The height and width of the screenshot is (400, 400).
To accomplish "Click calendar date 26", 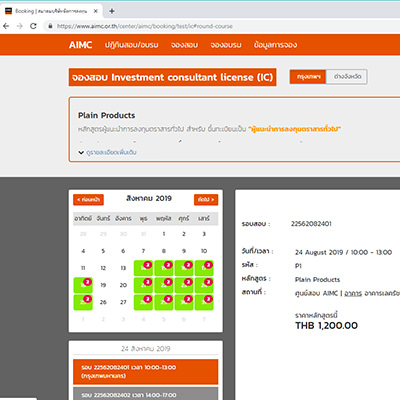I will click(x=103, y=302).
